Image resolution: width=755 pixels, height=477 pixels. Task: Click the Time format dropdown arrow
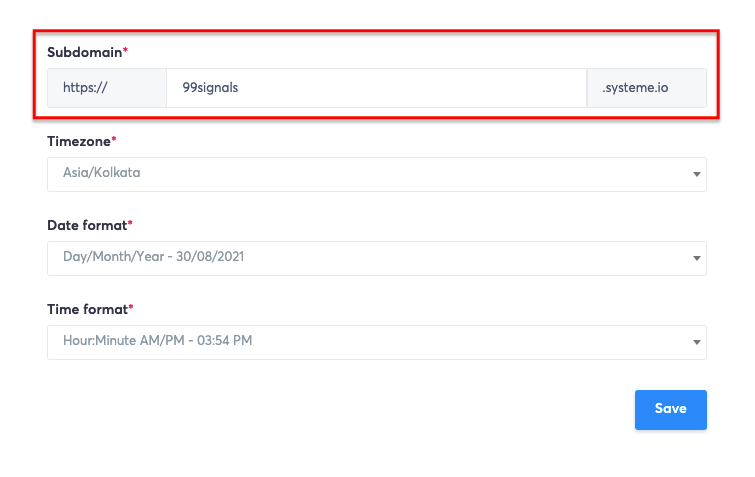(696, 342)
